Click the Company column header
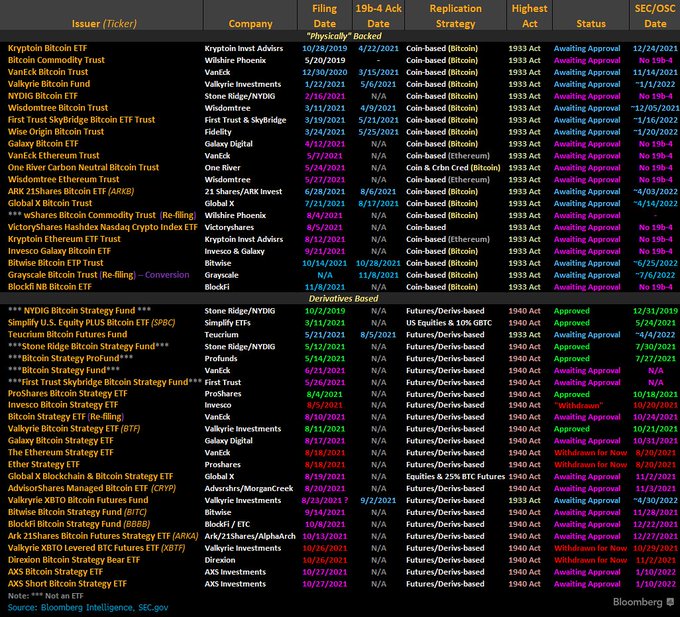The image size is (680, 617). tap(250, 23)
